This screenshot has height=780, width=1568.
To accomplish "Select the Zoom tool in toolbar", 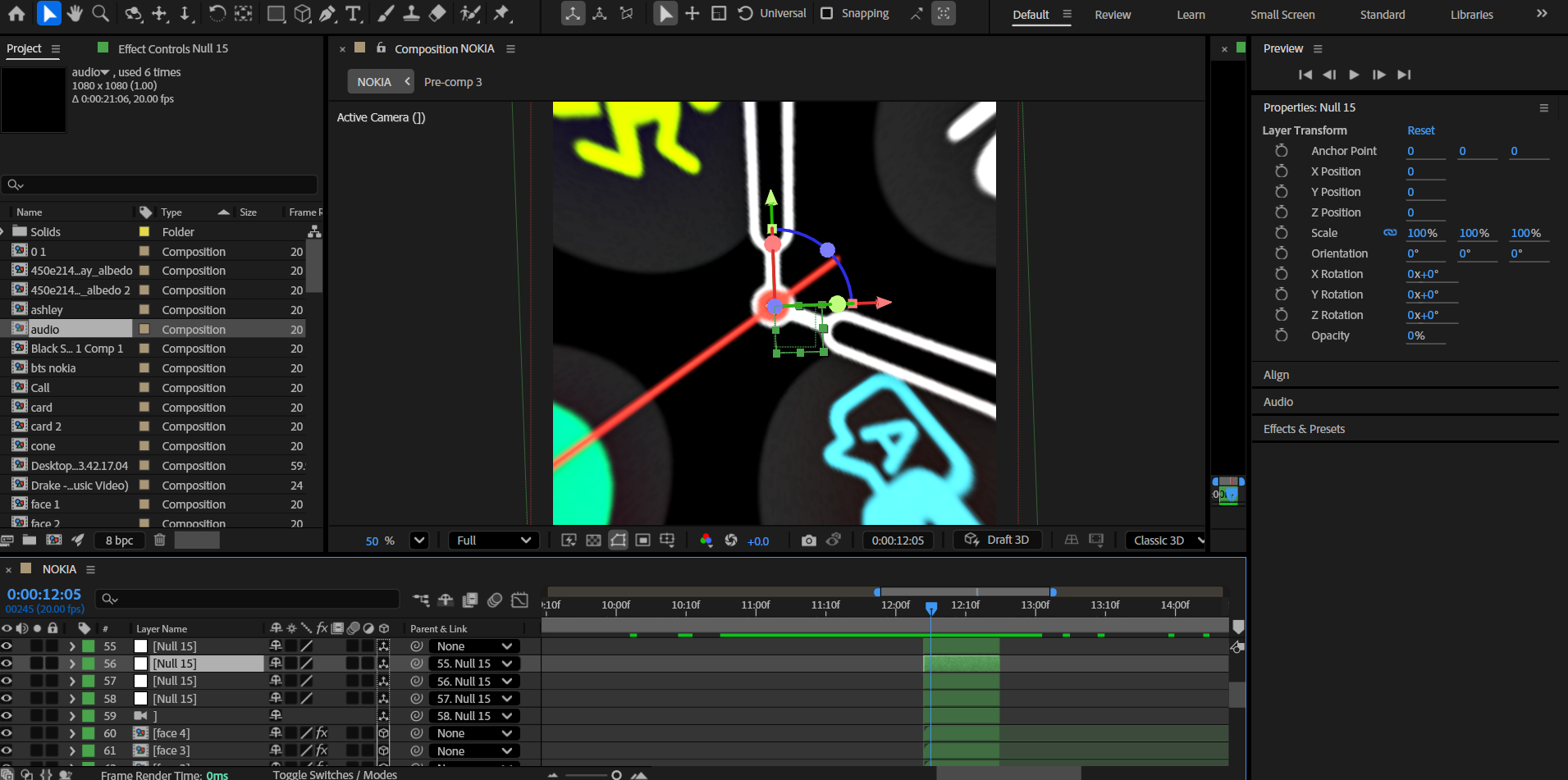I will point(100,13).
